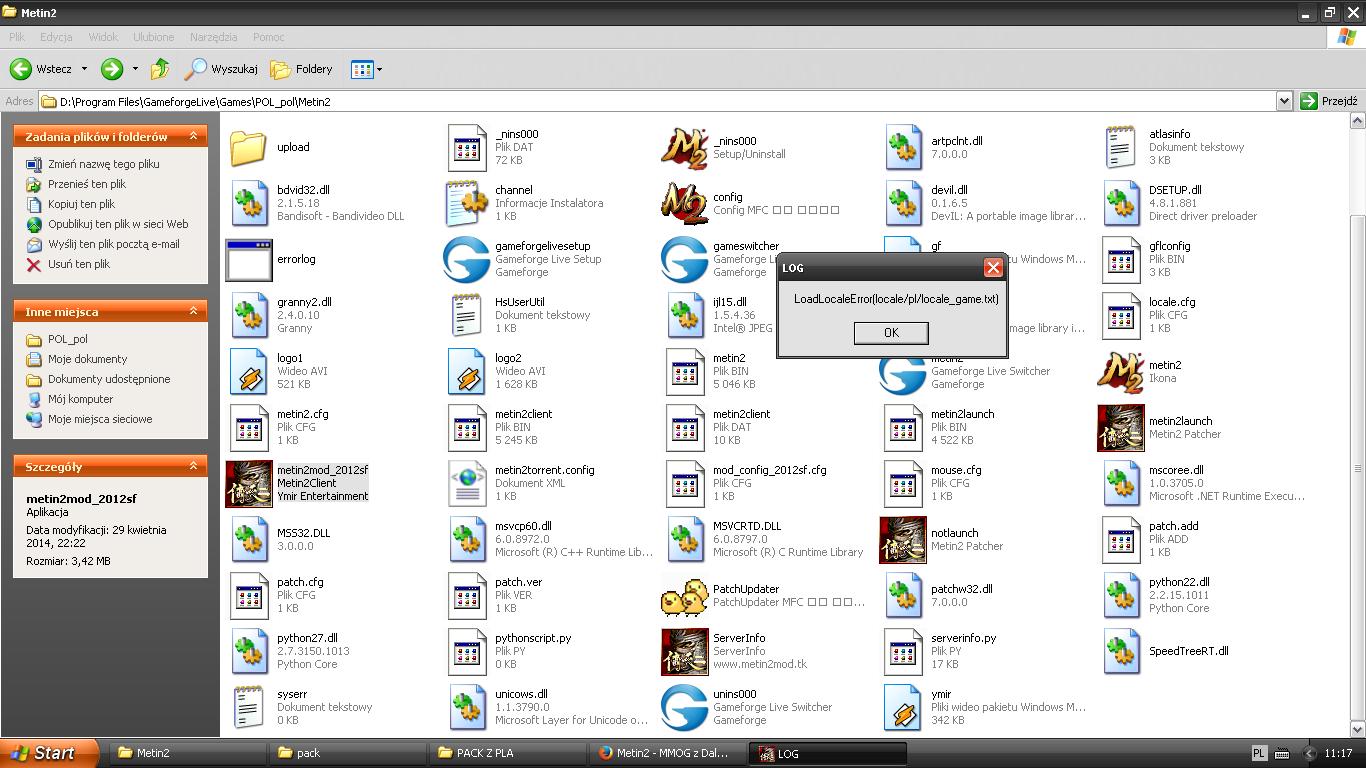Viewport: 1366px width, 768px height.
Task: Open the Edycja menu
Action: tap(56, 37)
